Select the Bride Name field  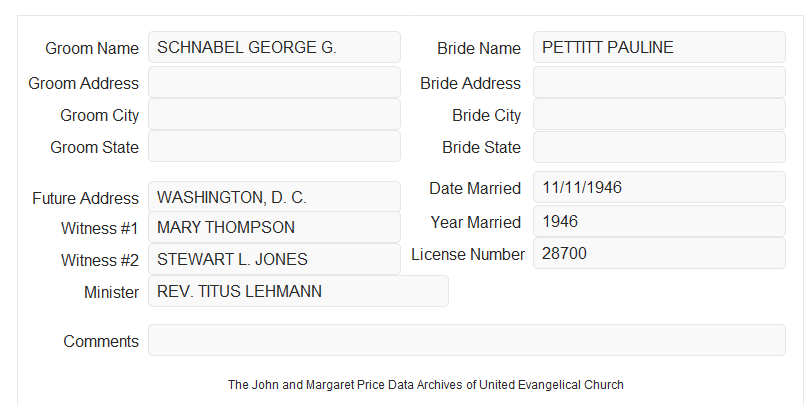point(659,47)
